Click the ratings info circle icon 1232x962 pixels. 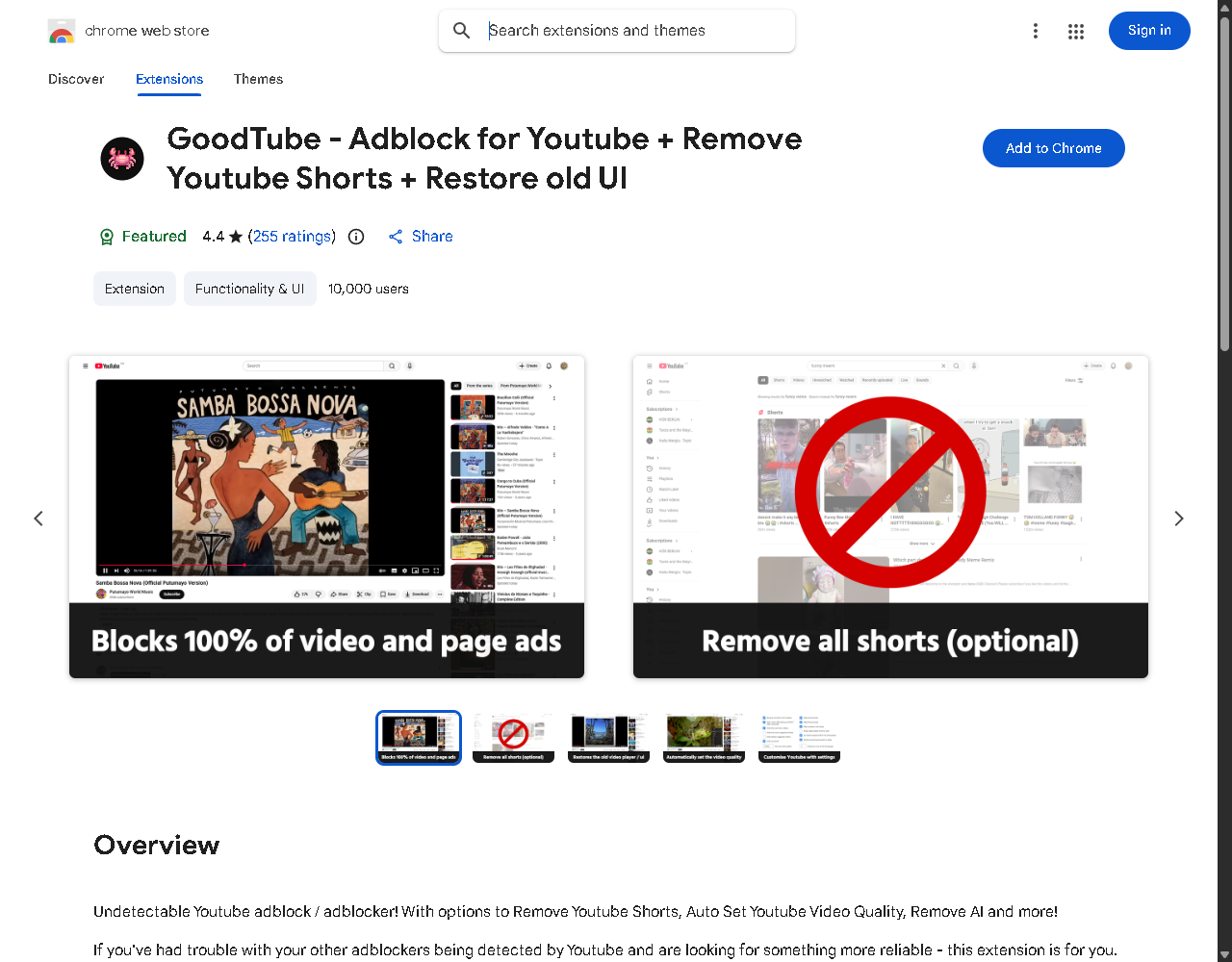(x=356, y=237)
